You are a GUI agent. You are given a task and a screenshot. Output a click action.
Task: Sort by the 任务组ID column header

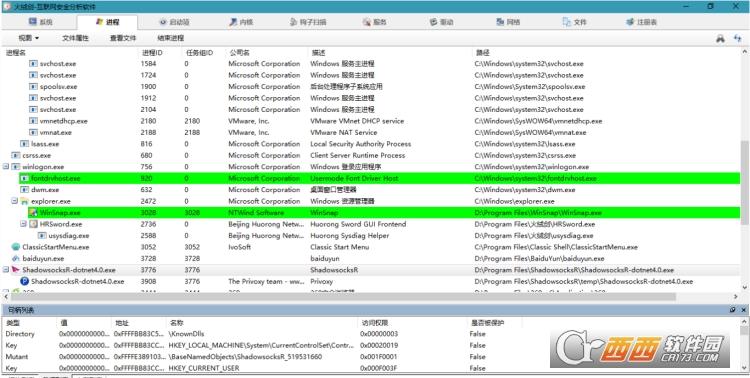click(x=199, y=53)
